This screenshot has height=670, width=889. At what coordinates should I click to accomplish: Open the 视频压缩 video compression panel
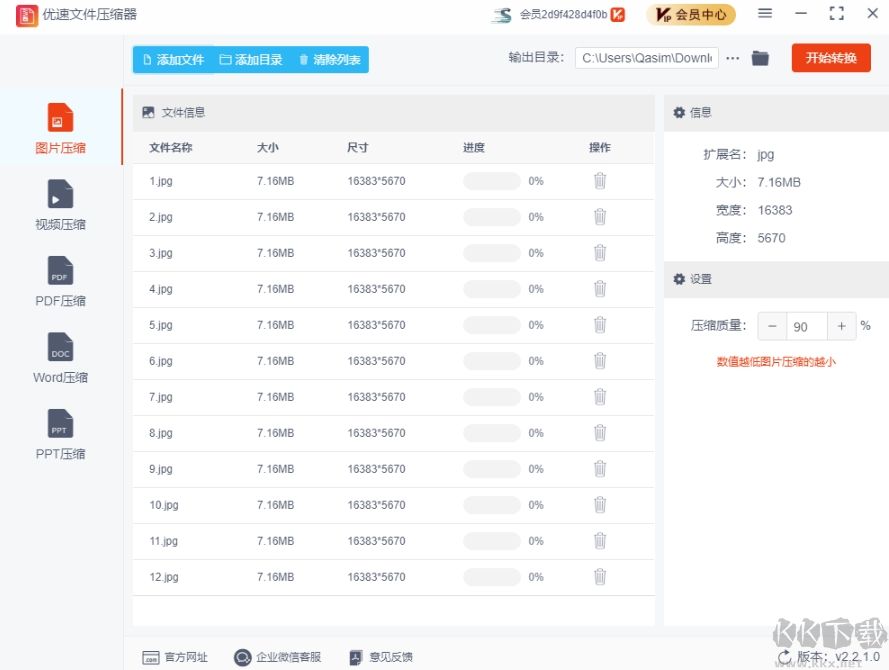pyautogui.click(x=59, y=205)
